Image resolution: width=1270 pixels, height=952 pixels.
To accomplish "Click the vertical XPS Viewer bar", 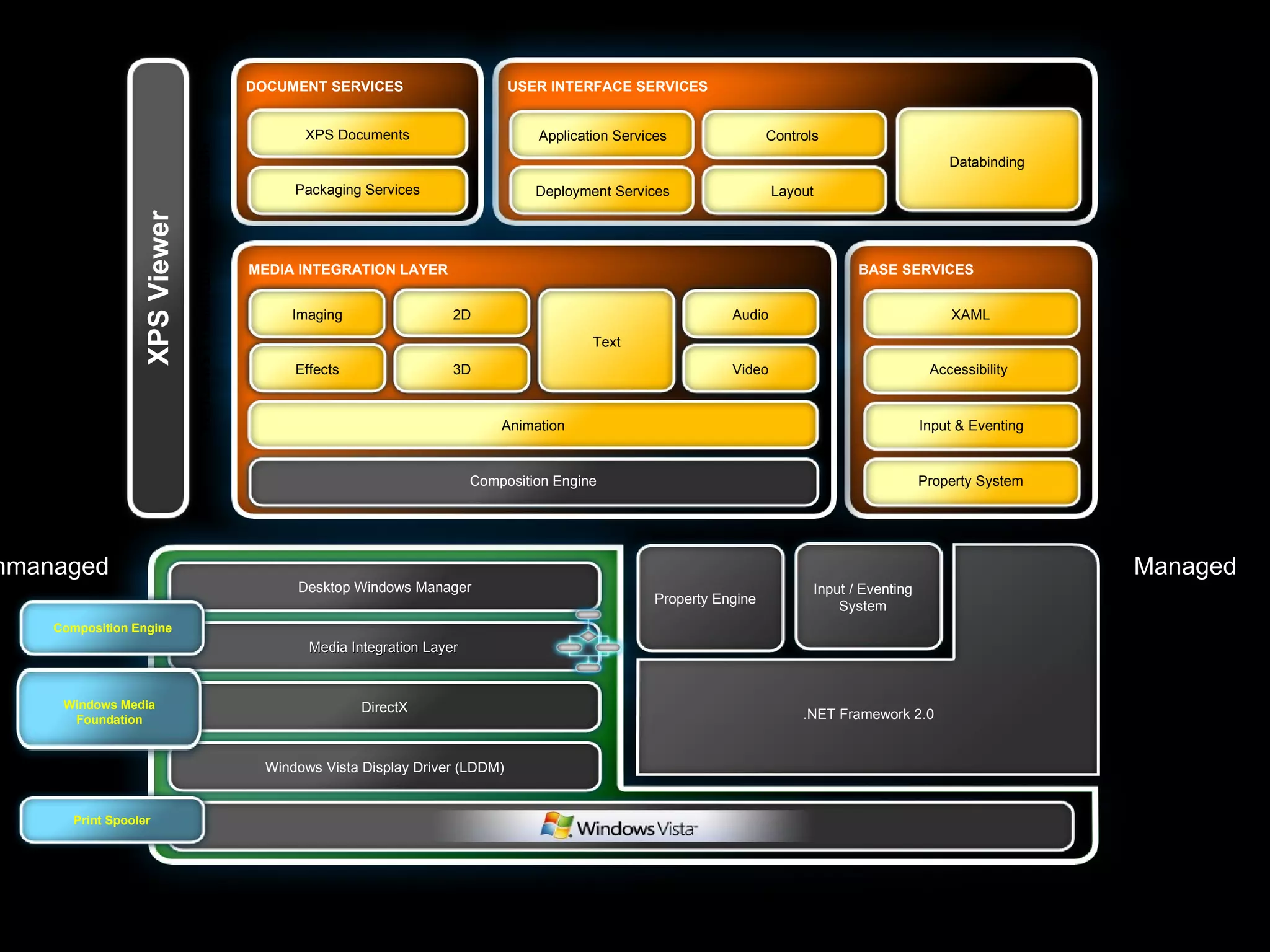I will coord(158,288).
